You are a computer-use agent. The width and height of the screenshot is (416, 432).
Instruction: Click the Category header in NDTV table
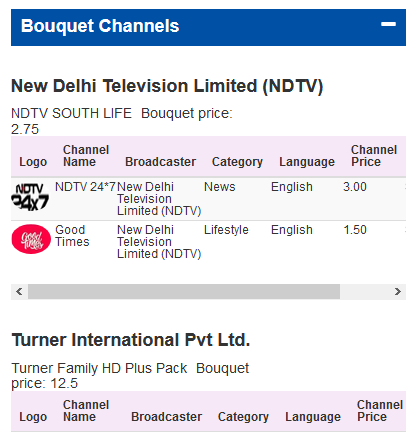(237, 162)
